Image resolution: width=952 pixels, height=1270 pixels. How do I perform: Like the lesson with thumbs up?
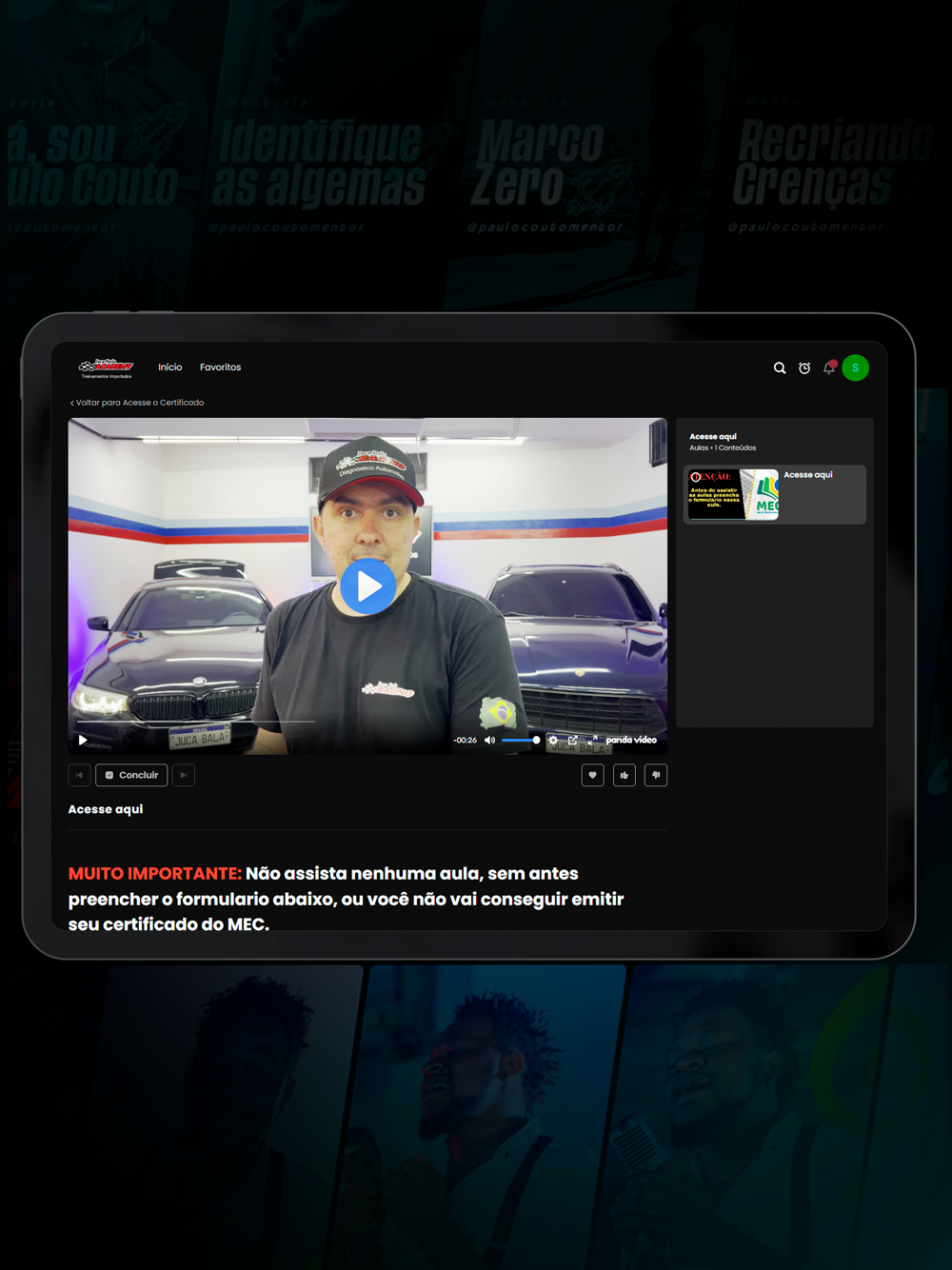[x=625, y=775]
